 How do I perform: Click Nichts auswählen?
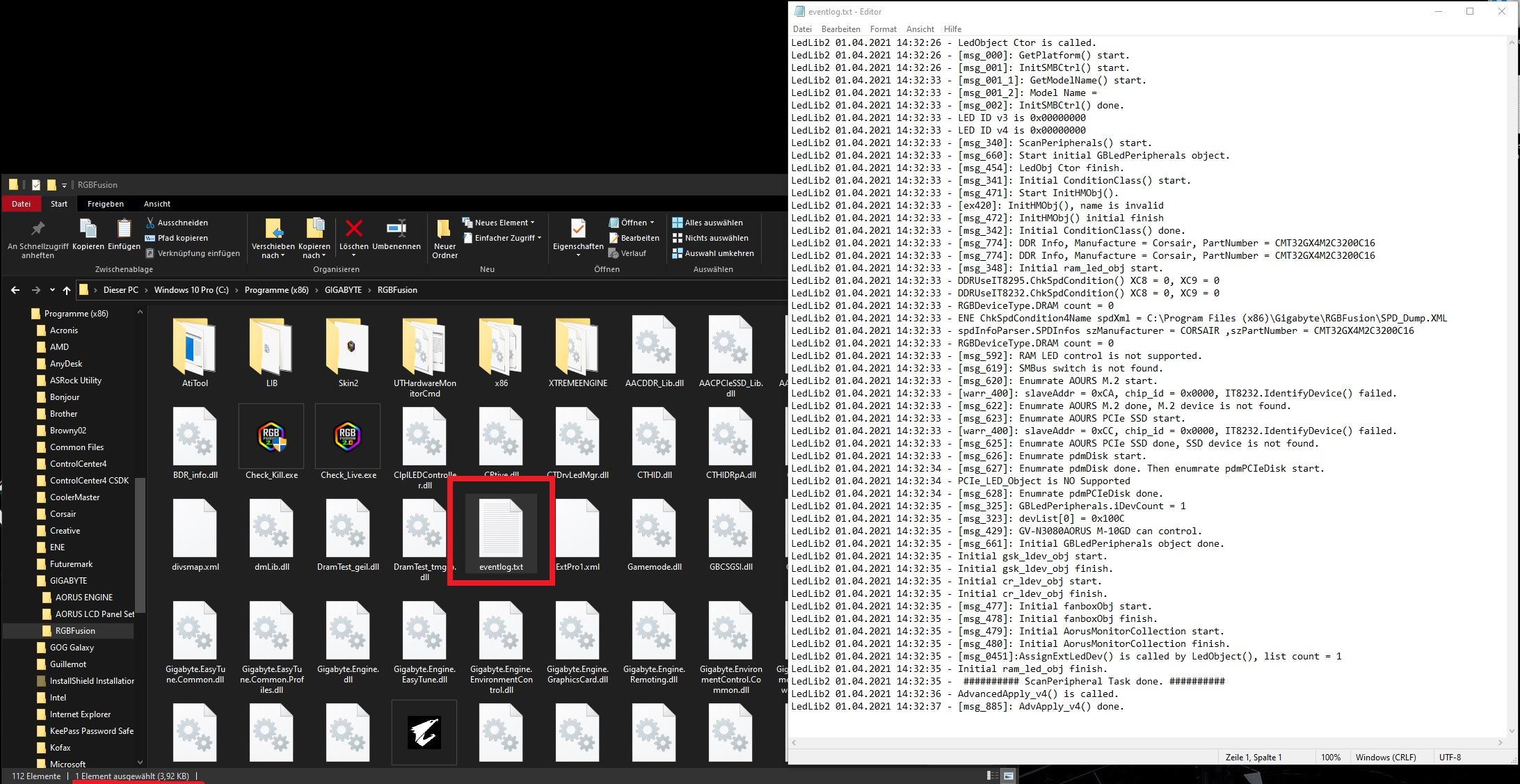click(710, 238)
